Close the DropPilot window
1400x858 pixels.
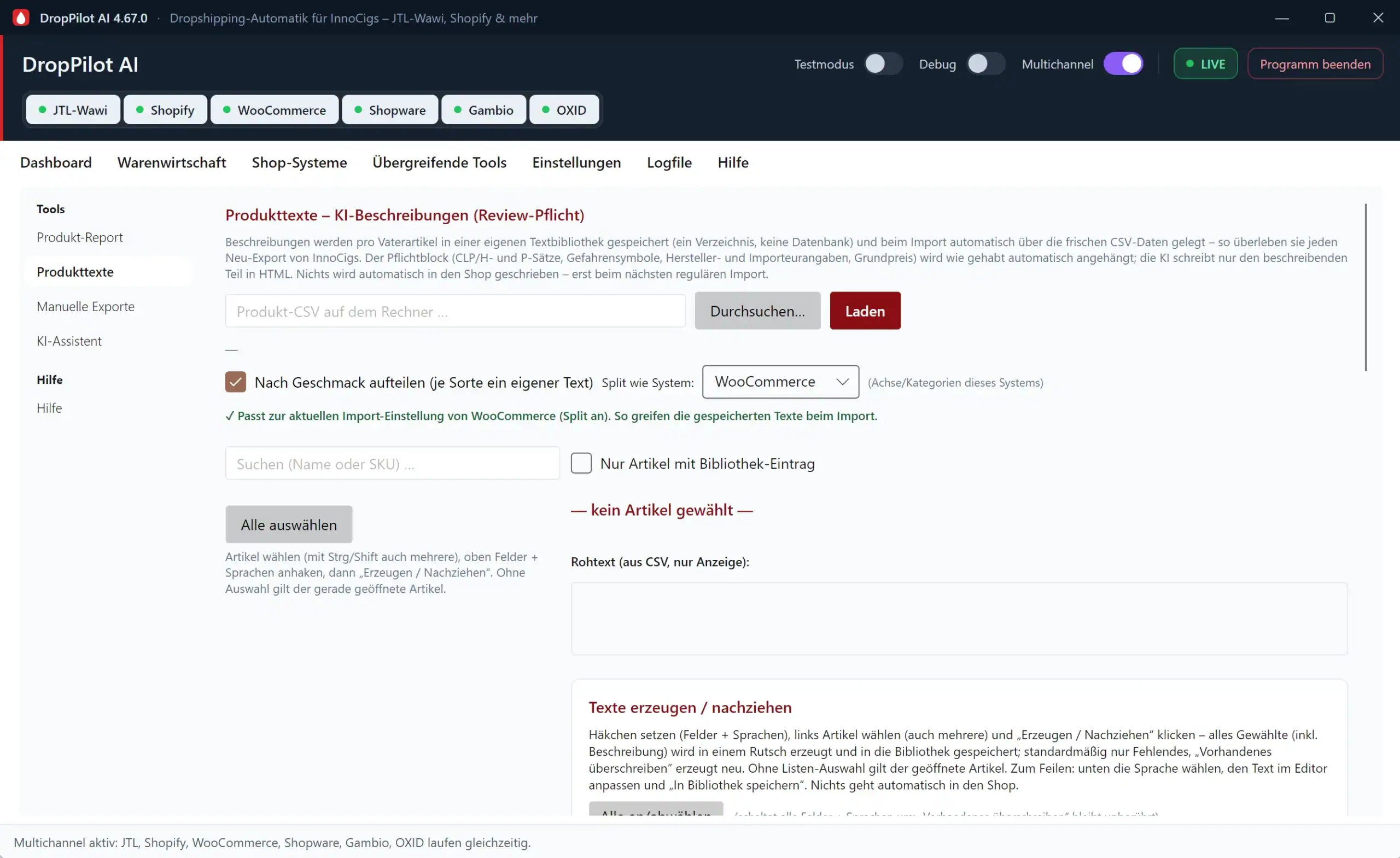(1378, 17)
